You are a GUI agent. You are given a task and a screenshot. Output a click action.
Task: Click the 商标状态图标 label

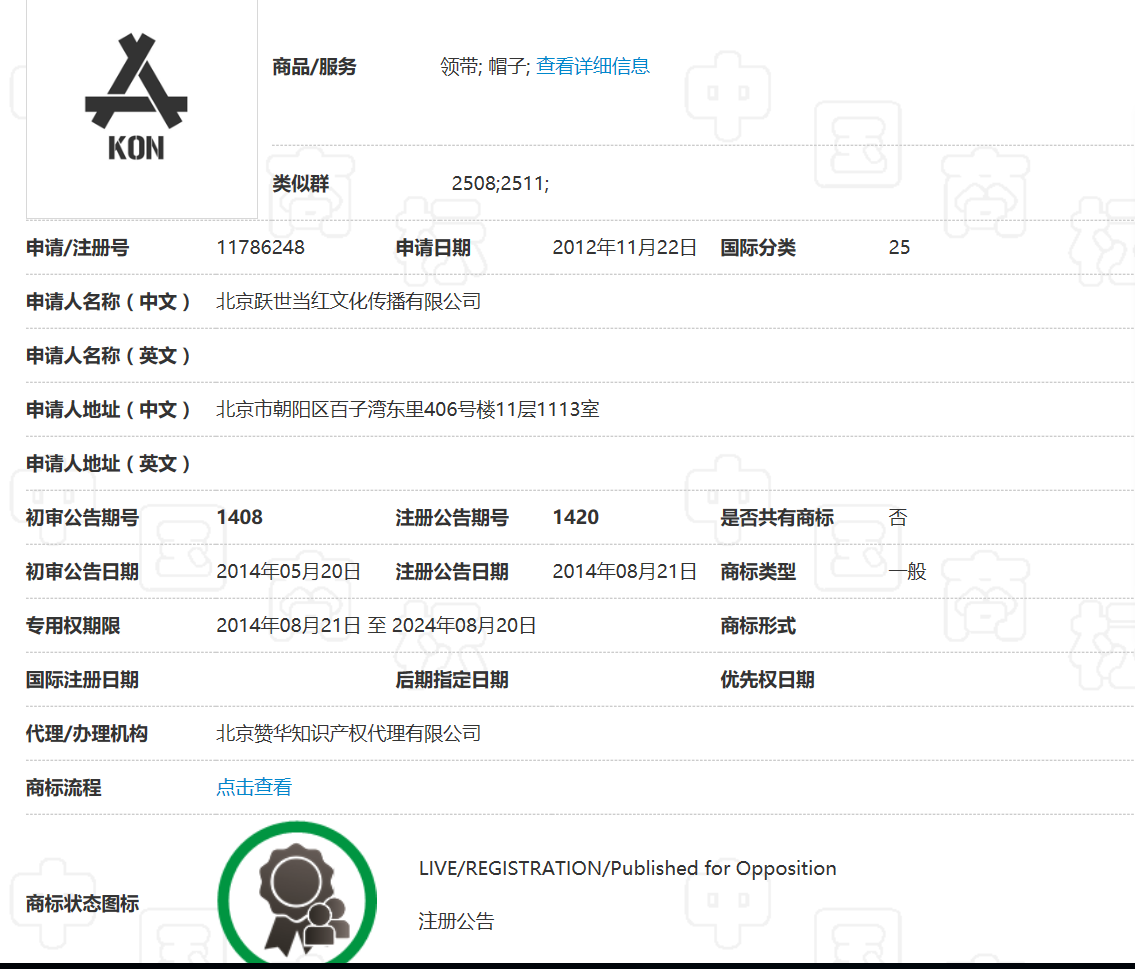[x=83, y=904]
